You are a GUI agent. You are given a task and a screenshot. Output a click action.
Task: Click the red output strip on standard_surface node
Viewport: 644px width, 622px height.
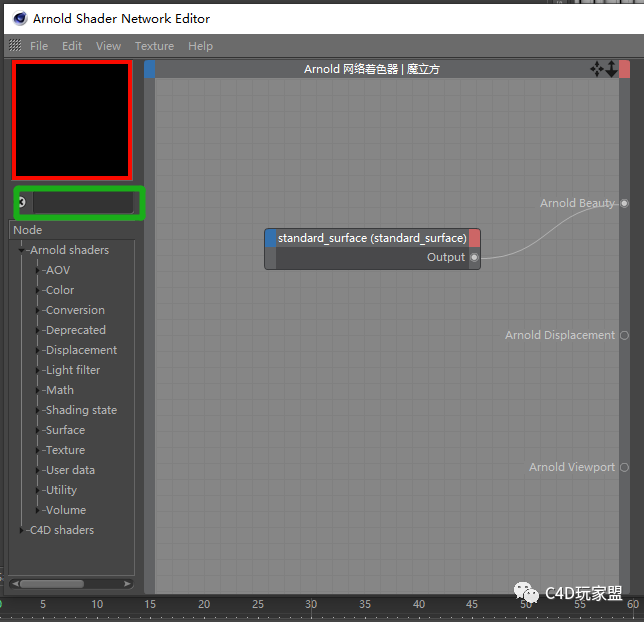474,238
